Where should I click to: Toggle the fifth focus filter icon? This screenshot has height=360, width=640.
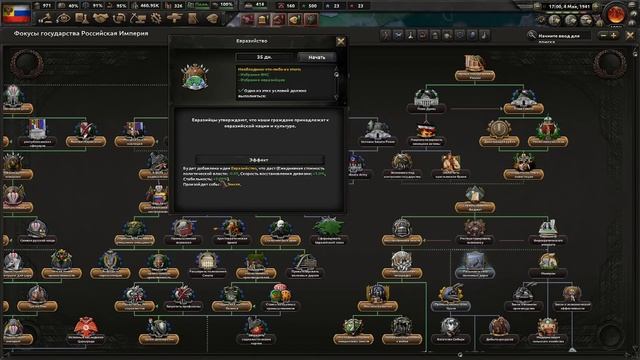pyautogui.click(x=435, y=36)
